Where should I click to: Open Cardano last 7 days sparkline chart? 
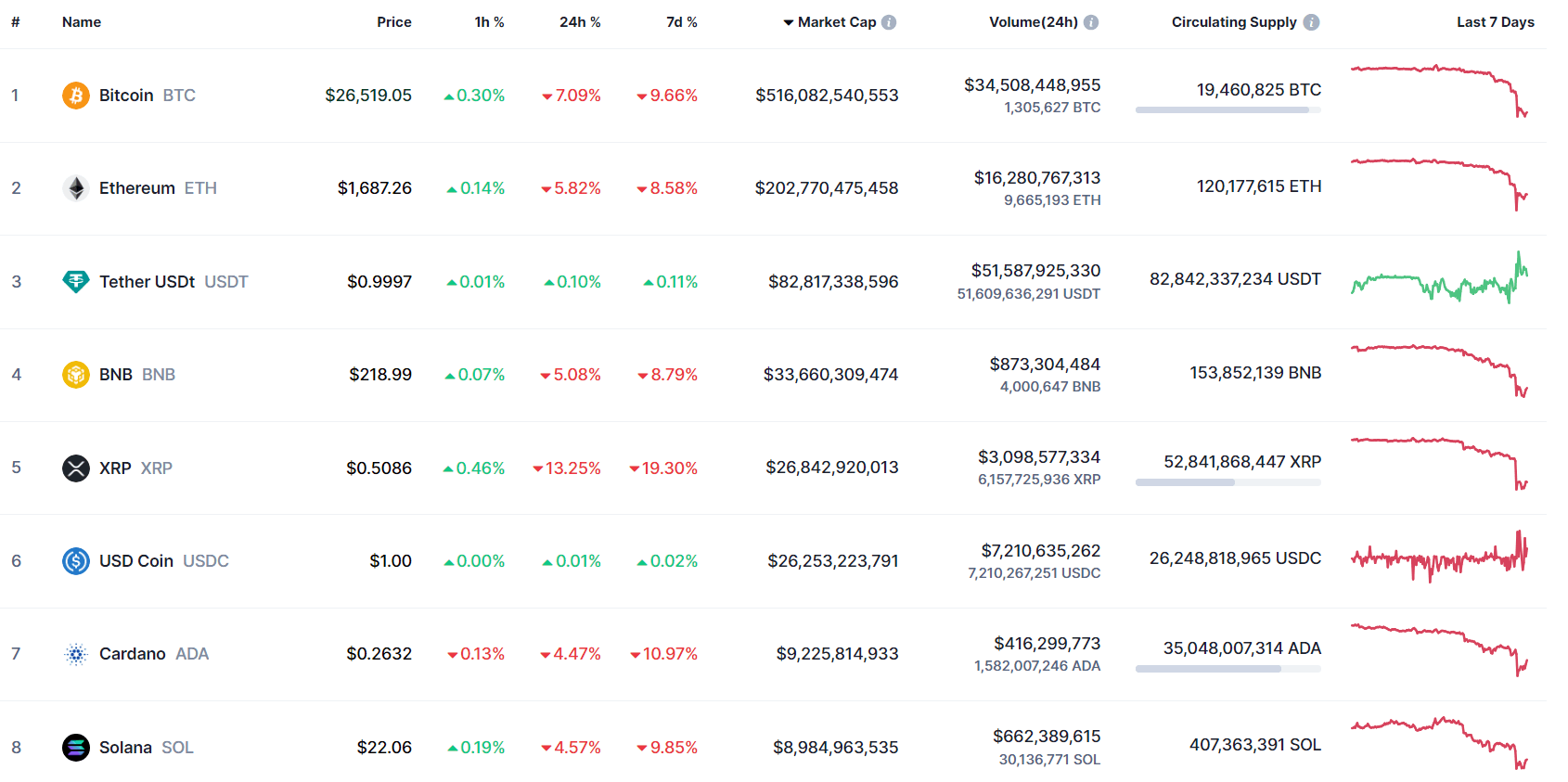1439,649
